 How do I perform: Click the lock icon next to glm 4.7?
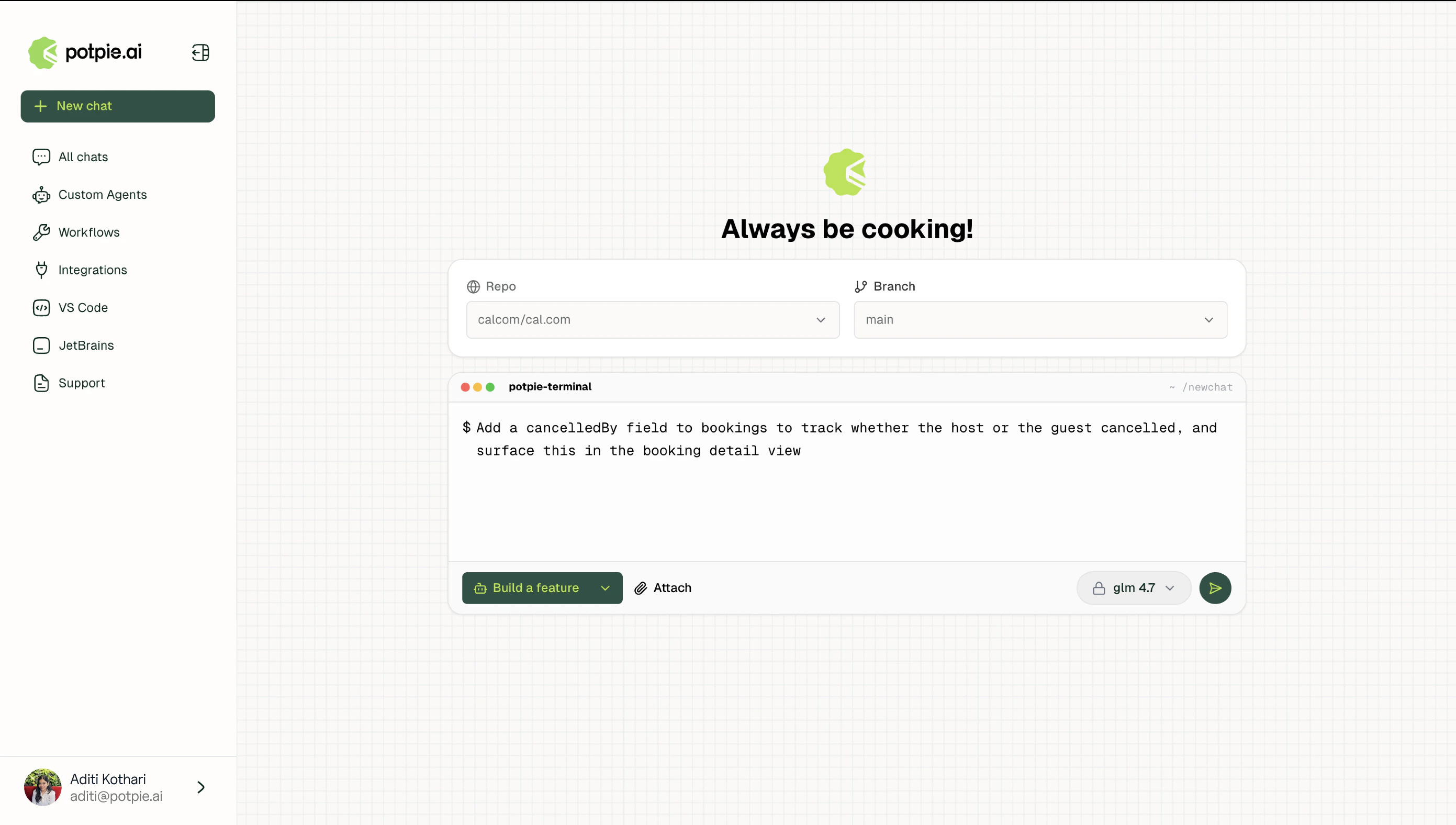click(x=1098, y=587)
